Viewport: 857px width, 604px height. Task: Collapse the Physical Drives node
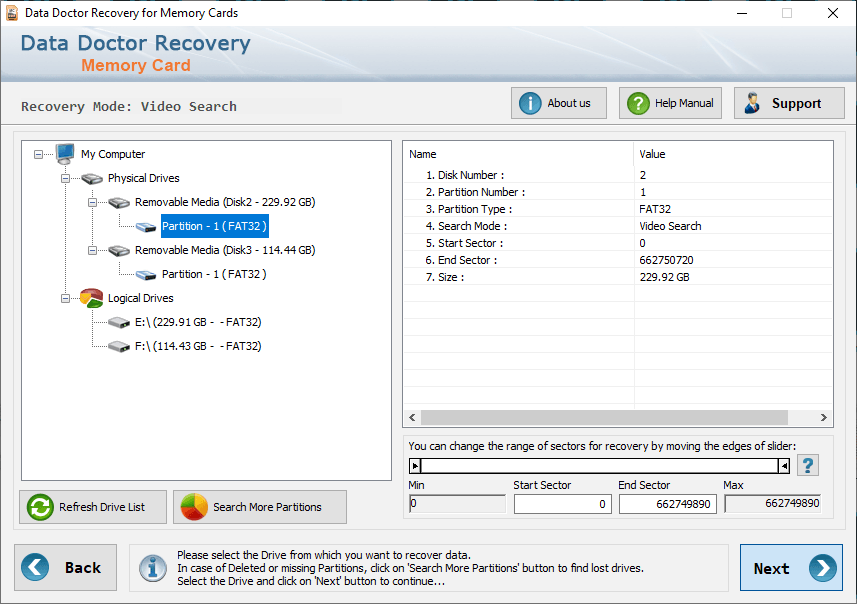65,179
